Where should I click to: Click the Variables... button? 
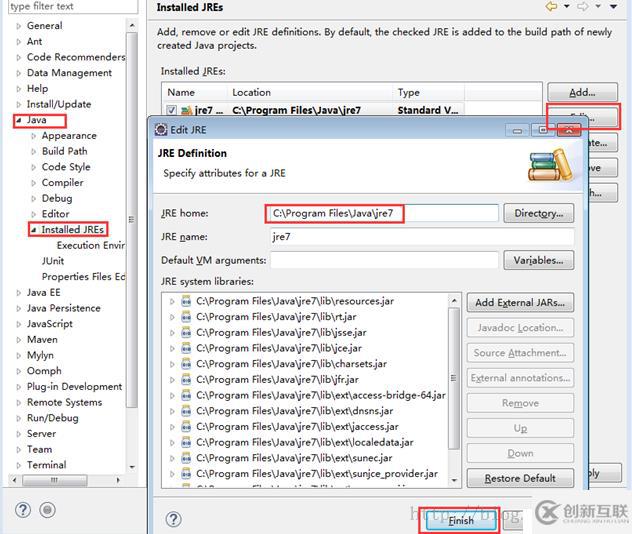(538, 260)
